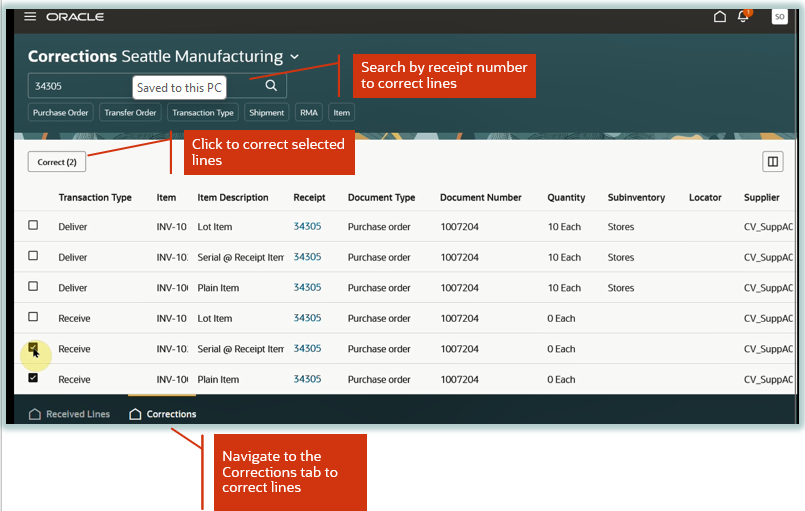Uncheck the Receive Serial @ Receipt Item checkbox
Image resolution: width=805 pixels, height=511 pixels.
click(33, 348)
